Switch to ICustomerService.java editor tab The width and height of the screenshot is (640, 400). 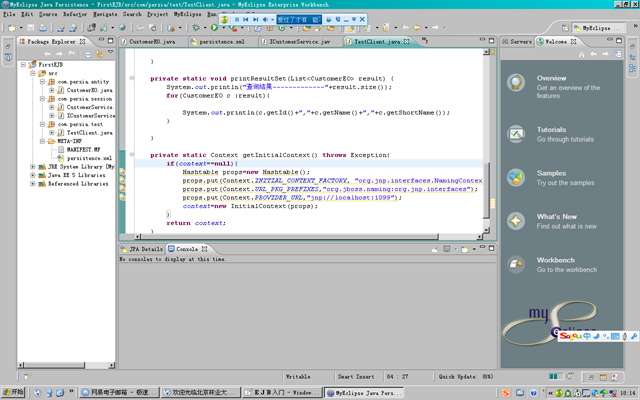pyautogui.click(x=300, y=42)
